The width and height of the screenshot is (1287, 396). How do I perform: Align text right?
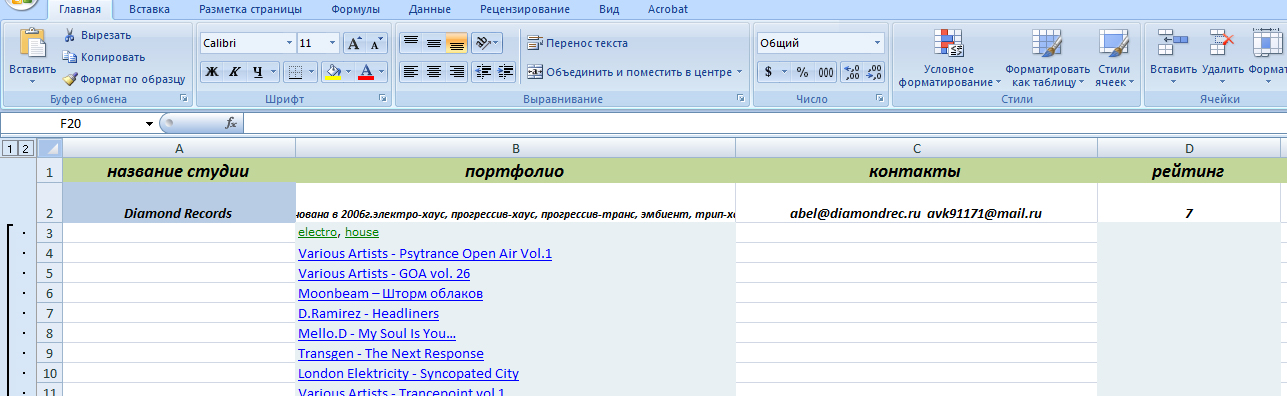click(x=456, y=72)
